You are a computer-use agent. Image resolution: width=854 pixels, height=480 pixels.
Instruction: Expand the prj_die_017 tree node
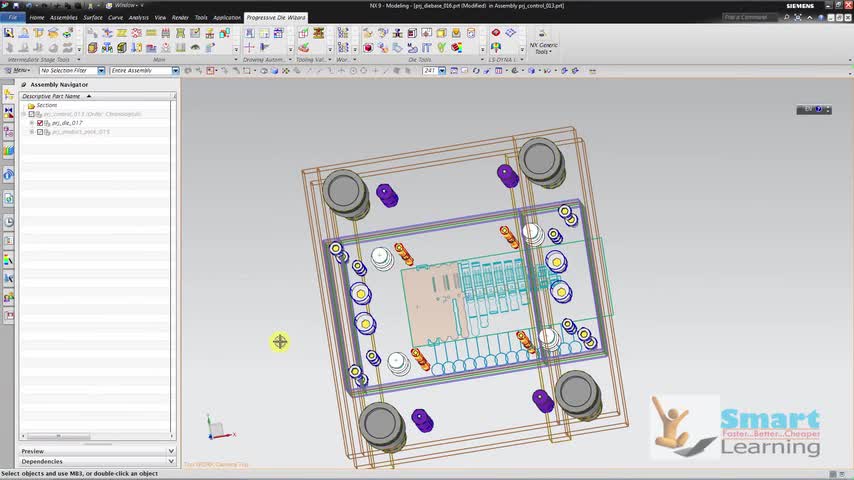[32, 123]
